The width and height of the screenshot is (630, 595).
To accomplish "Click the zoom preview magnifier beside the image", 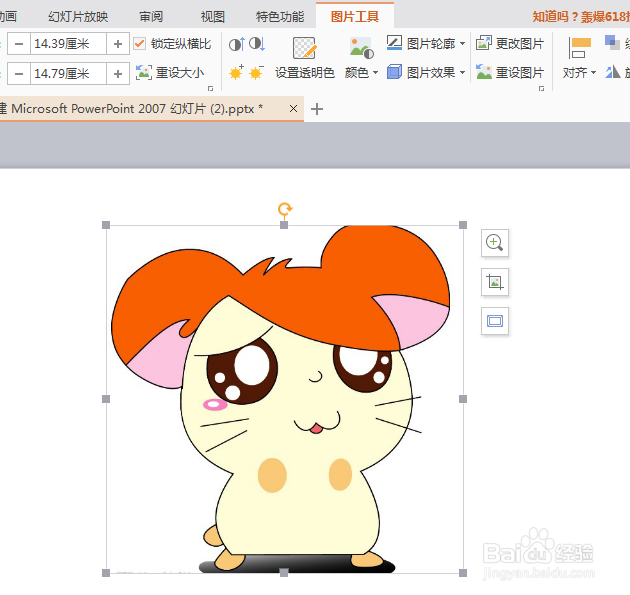I will [495, 243].
